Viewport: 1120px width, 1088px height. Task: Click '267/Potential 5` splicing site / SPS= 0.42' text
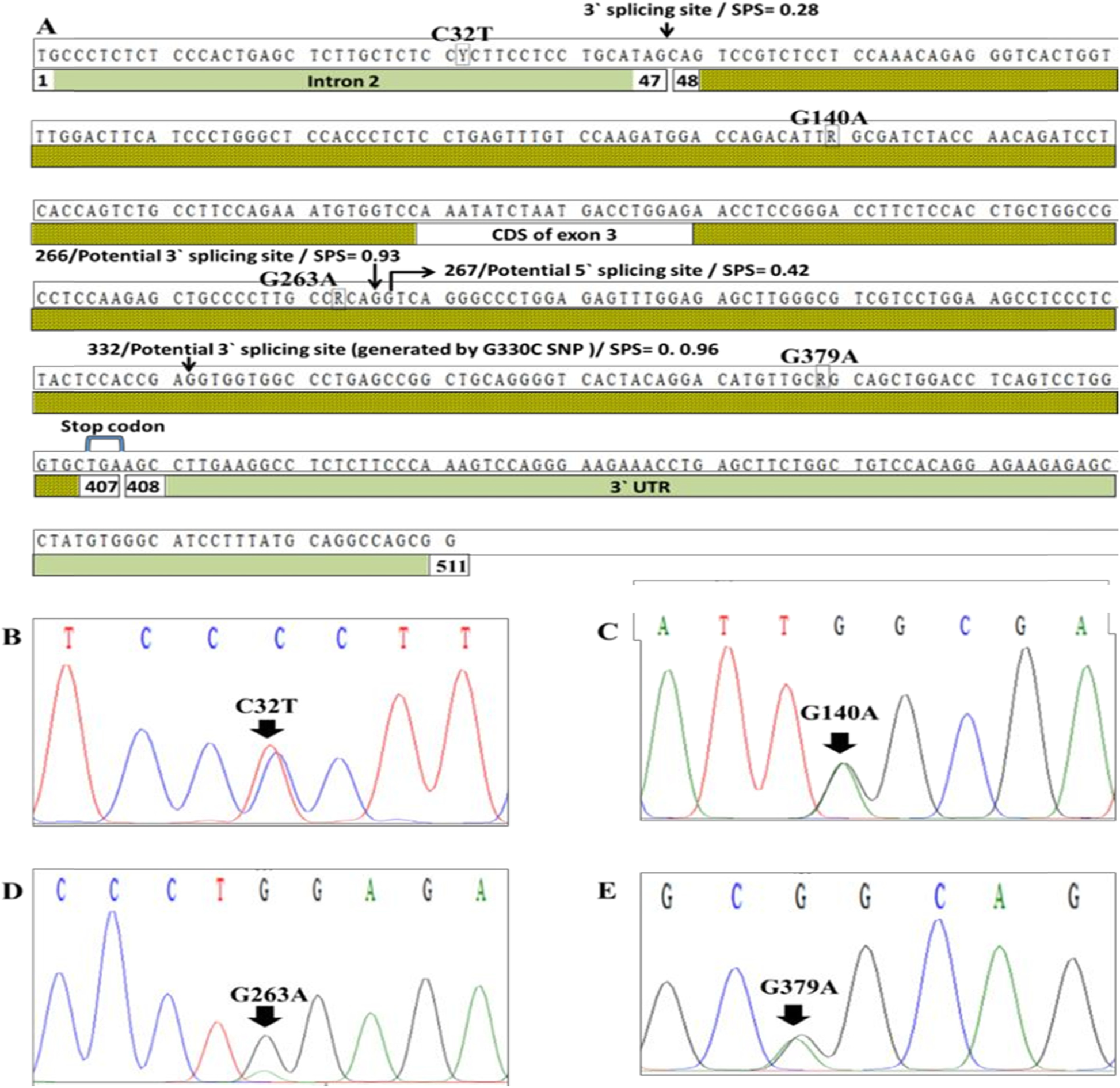(x=626, y=270)
